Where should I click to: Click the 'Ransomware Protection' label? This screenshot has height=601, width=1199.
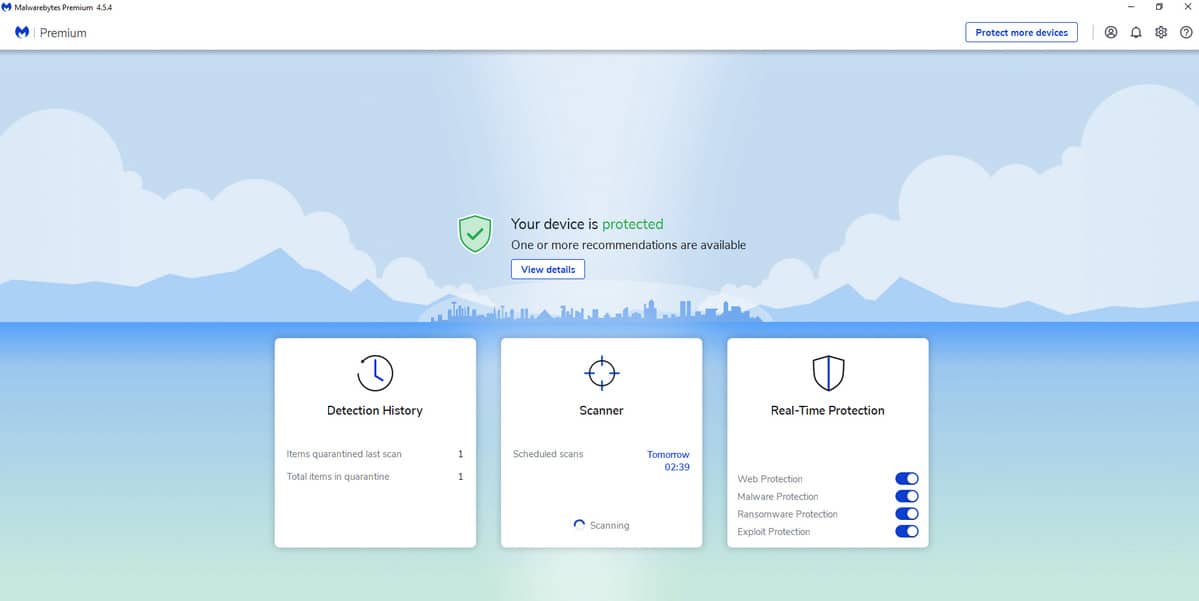[x=788, y=514]
